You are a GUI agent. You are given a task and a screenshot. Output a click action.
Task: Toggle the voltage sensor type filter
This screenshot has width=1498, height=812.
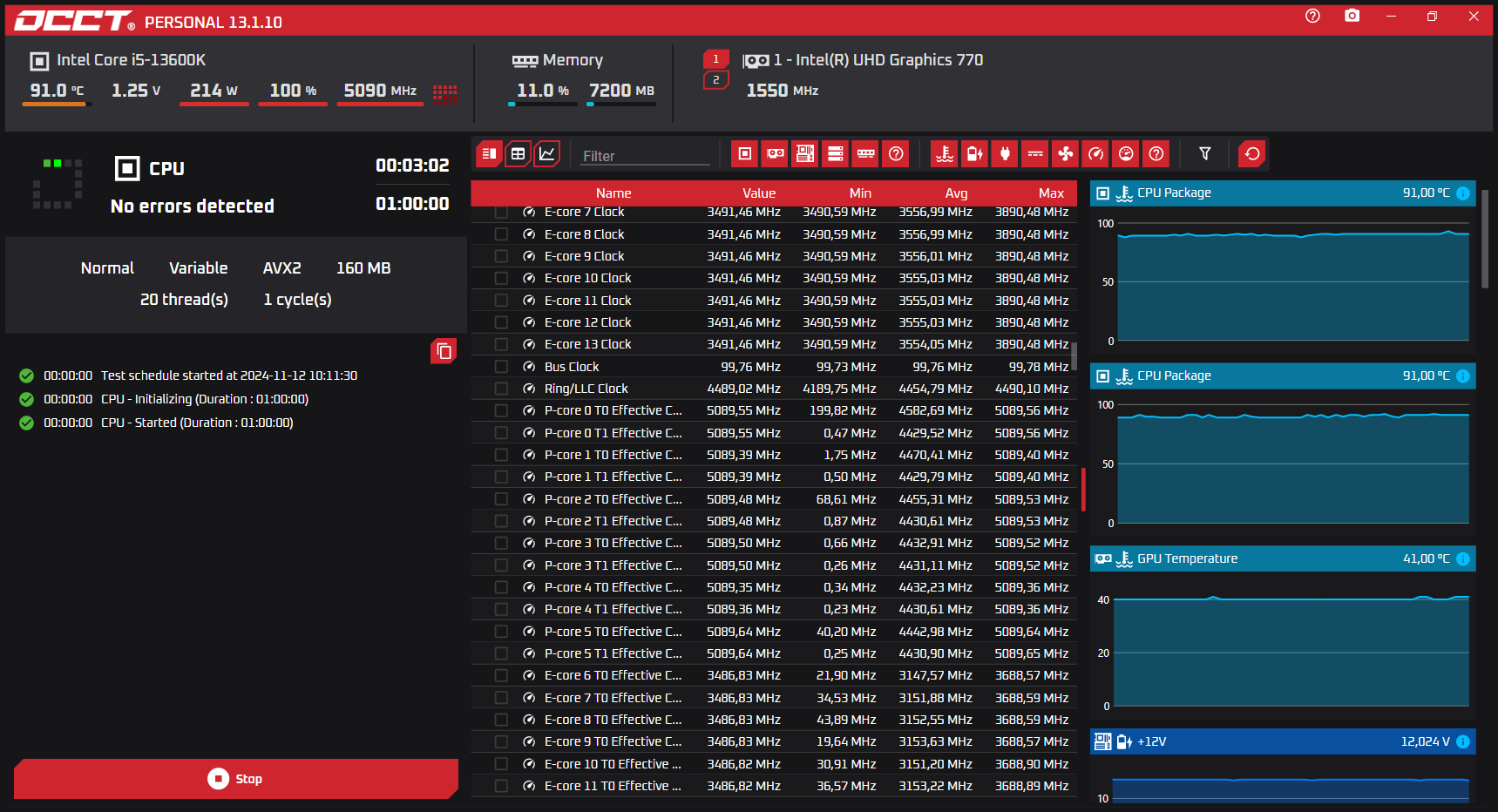[x=975, y=154]
